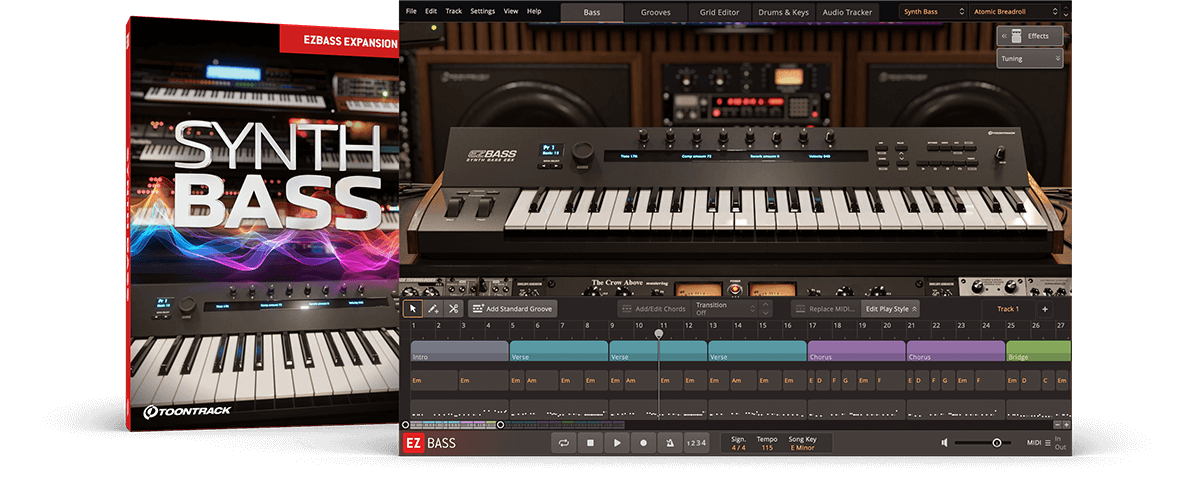Click the Tone parameter on synth display
Viewport: 1200px width, 488px height.
tap(629, 156)
